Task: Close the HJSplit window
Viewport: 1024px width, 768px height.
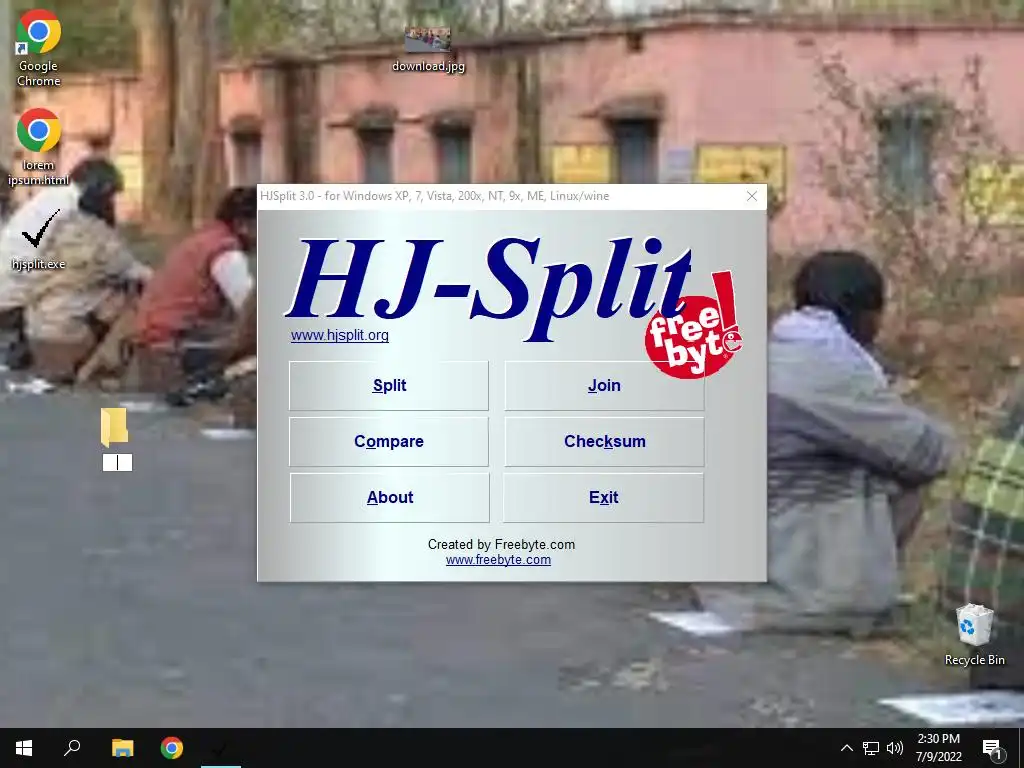Action: [752, 196]
